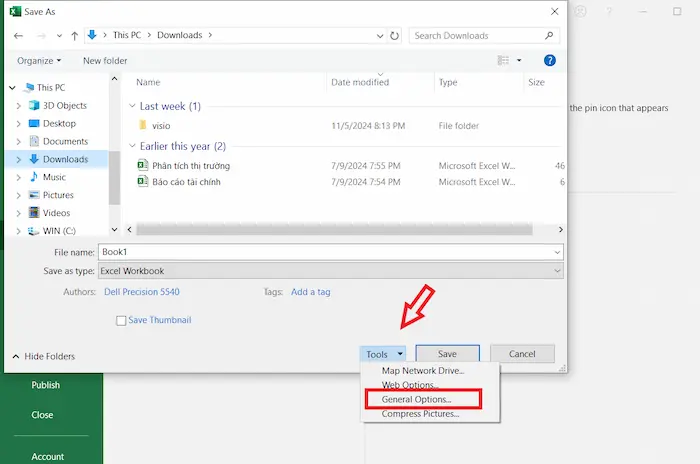
Task: Open the address bar history dropdown
Action: (380, 36)
